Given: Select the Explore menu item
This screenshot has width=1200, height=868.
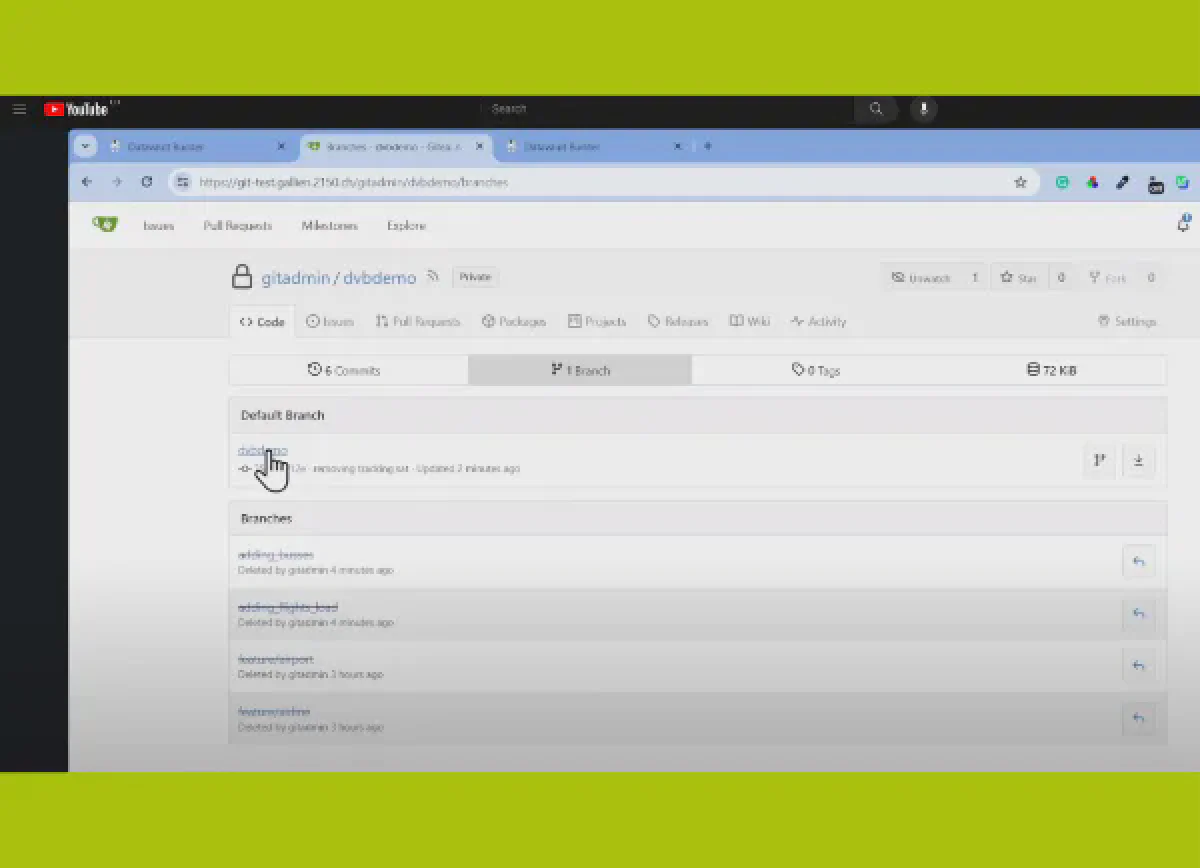Looking at the screenshot, I should [x=406, y=225].
